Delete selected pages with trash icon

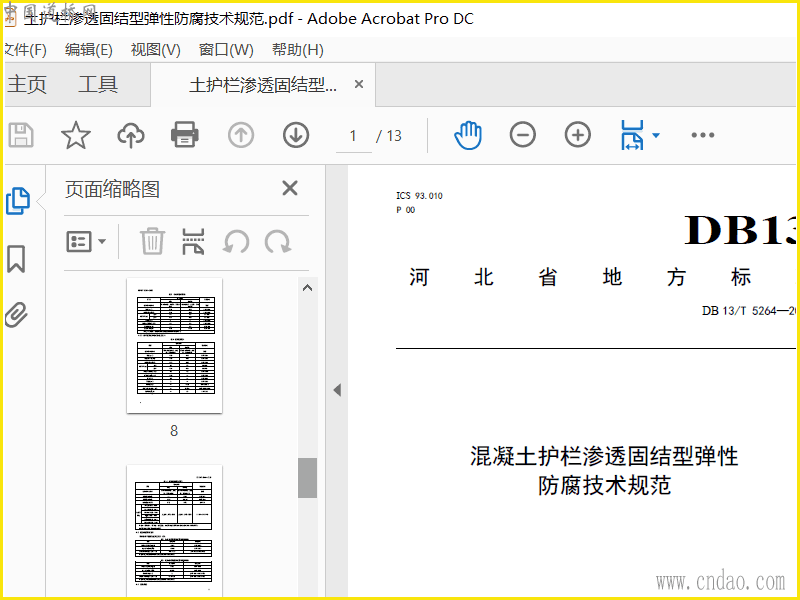pyautogui.click(x=153, y=241)
